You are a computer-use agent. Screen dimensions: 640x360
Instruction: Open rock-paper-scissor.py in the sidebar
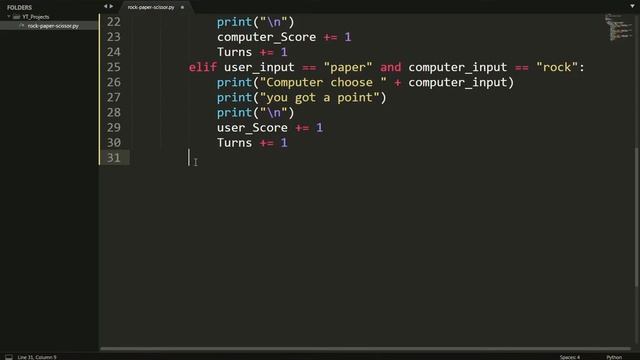click(x=53, y=26)
